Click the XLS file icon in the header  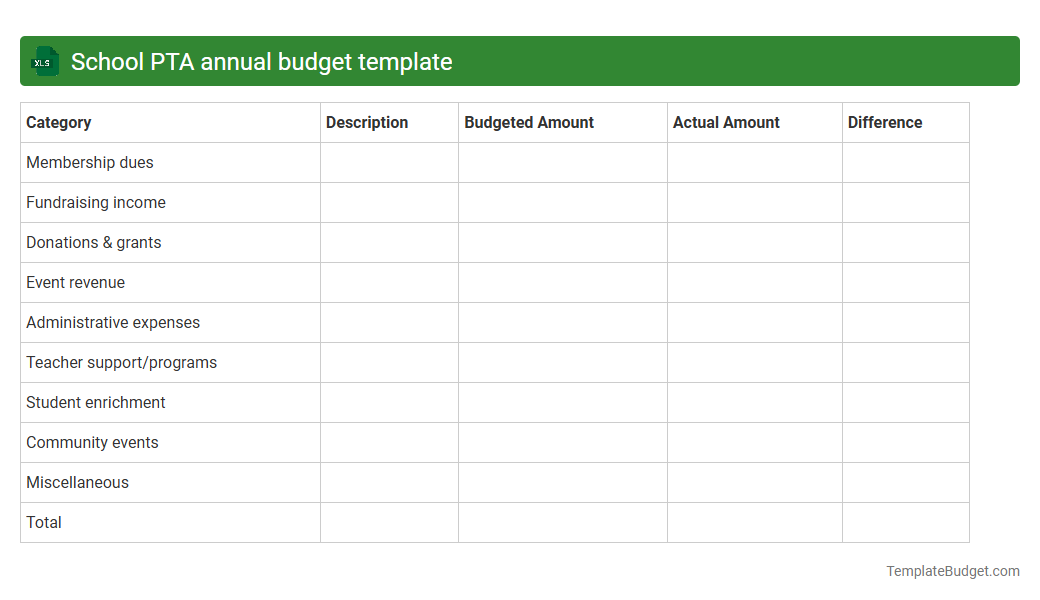coord(44,61)
